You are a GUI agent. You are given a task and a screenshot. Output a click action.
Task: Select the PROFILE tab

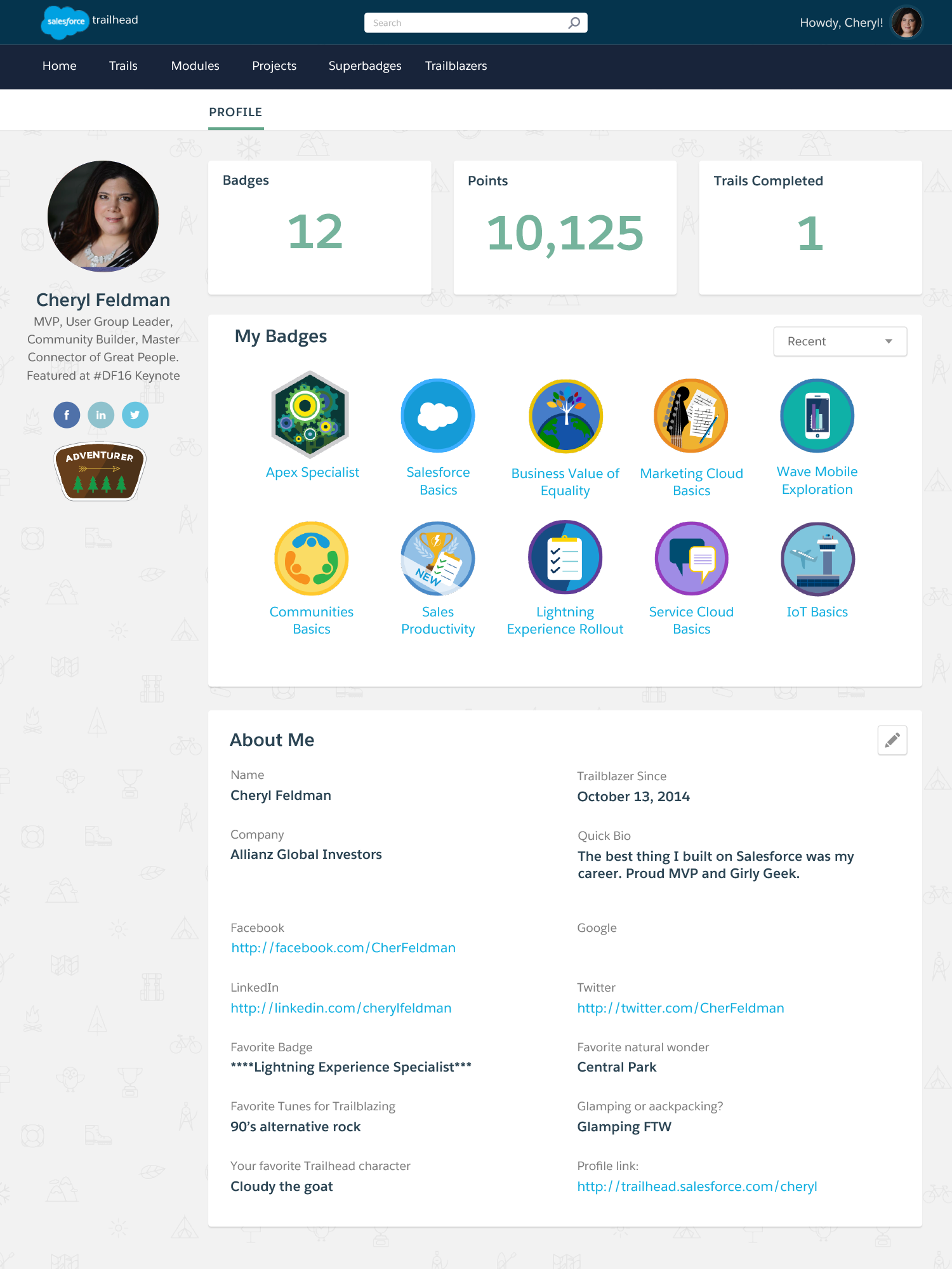tap(235, 112)
